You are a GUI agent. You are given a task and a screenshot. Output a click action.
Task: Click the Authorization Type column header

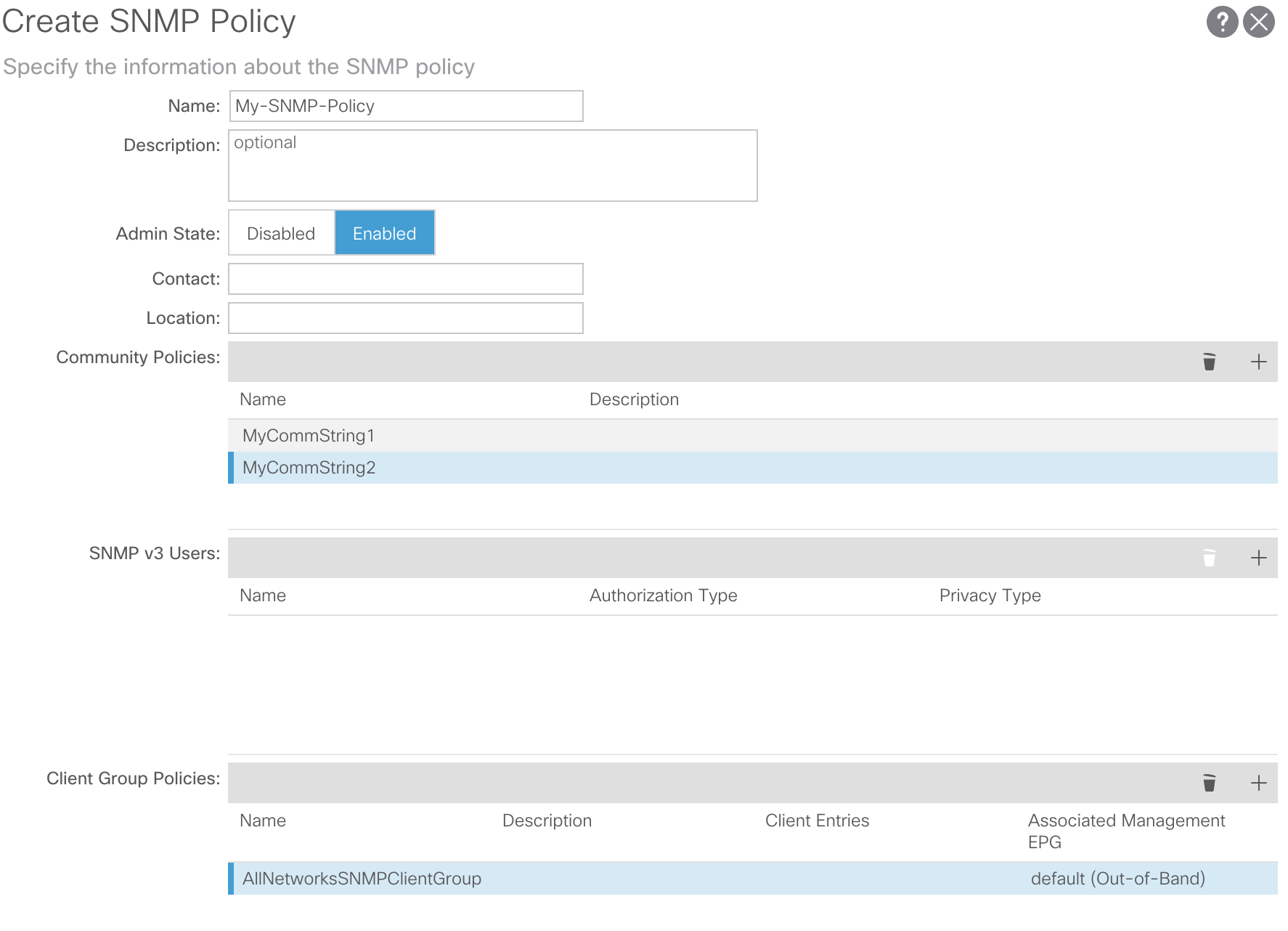tap(663, 595)
